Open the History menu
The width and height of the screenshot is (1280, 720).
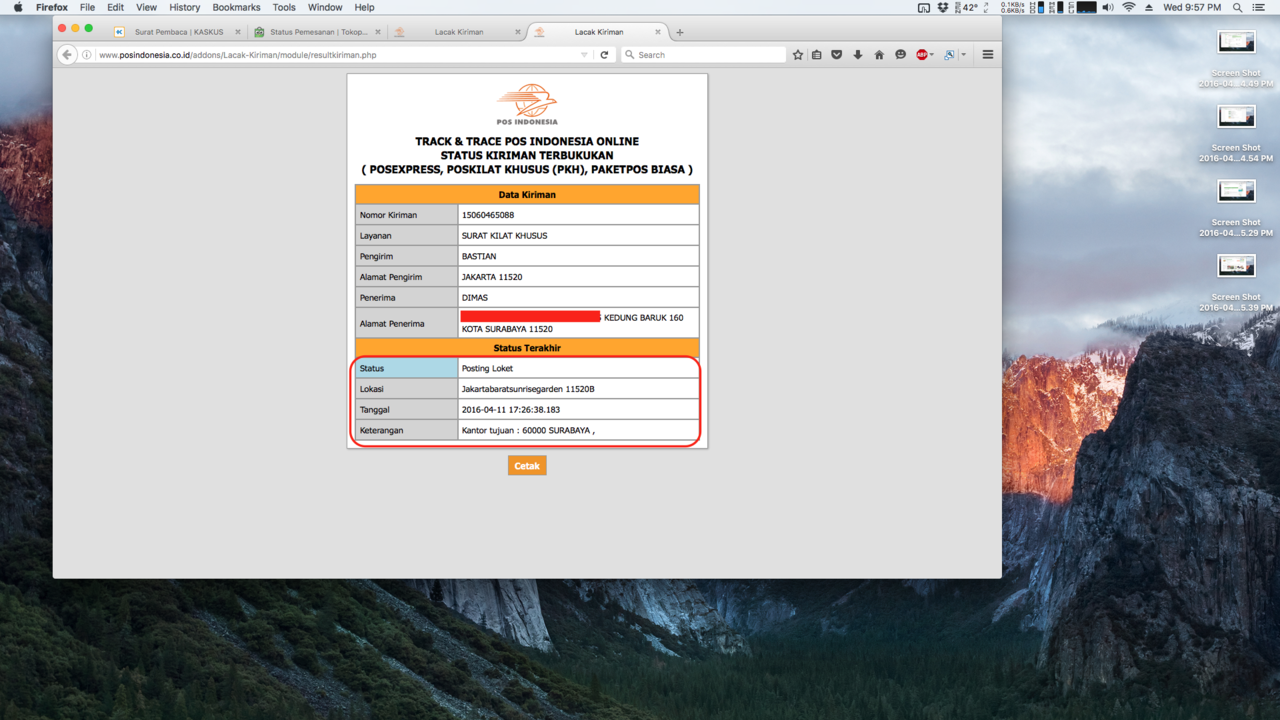pyautogui.click(x=185, y=7)
